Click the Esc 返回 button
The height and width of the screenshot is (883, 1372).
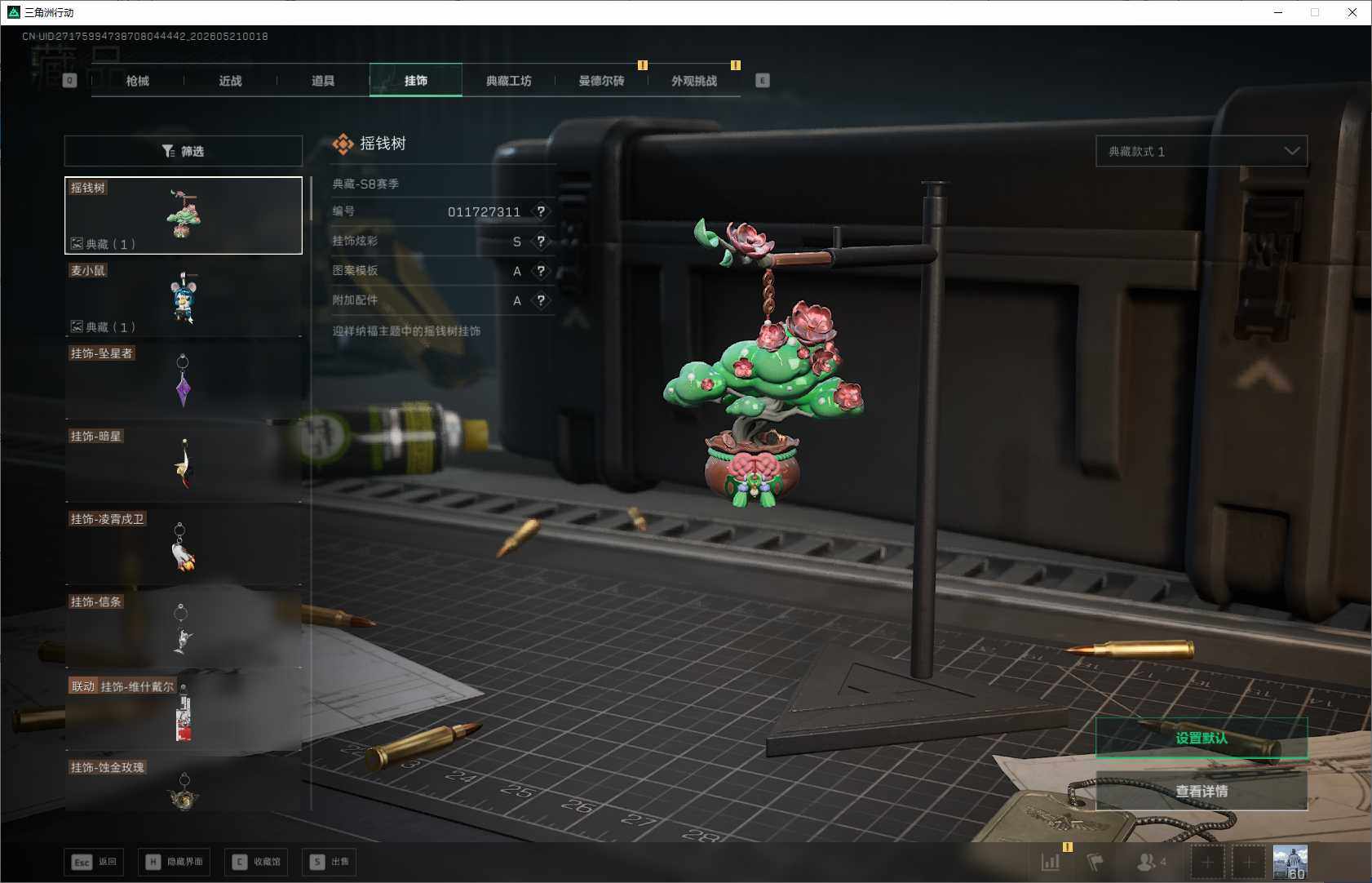[95, 862]
